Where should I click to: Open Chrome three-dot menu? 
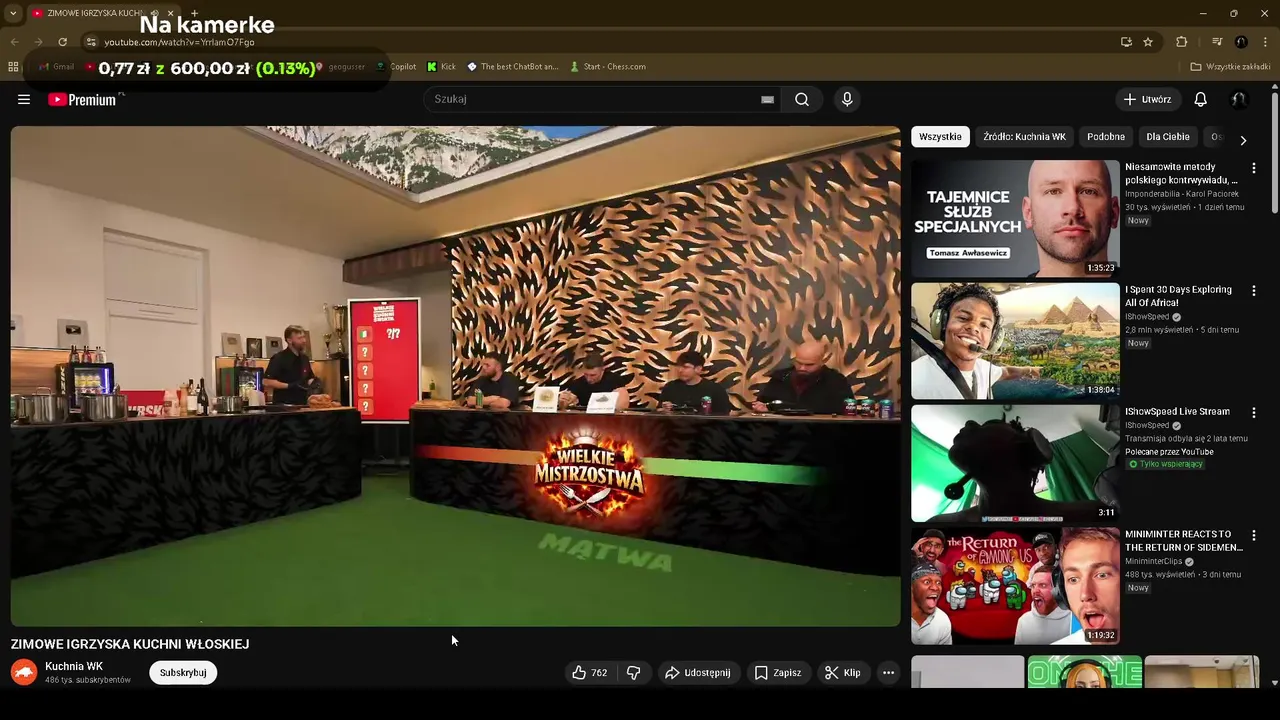[1266, 42]
